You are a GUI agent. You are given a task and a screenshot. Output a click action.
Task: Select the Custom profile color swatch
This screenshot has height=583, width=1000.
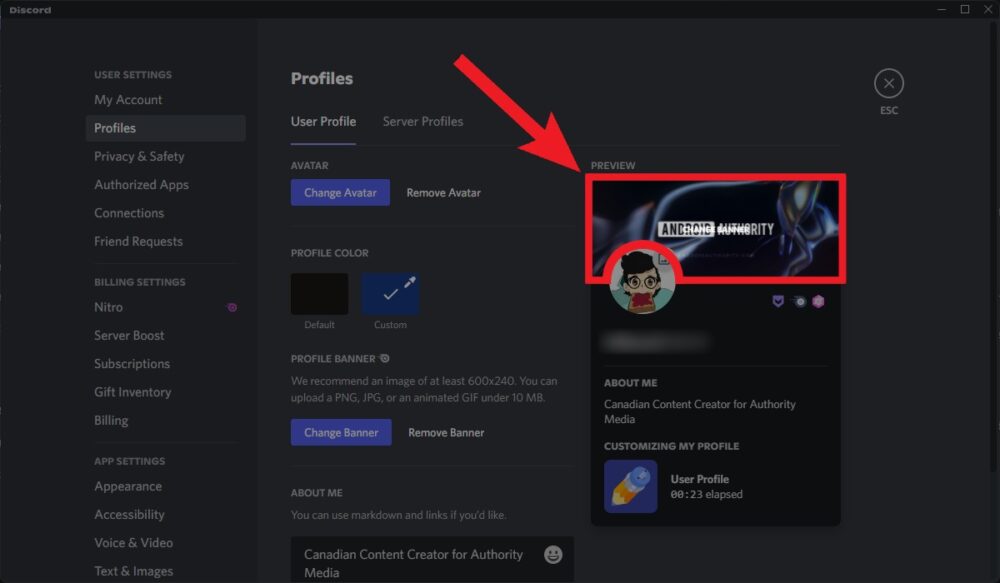(390, 293)
